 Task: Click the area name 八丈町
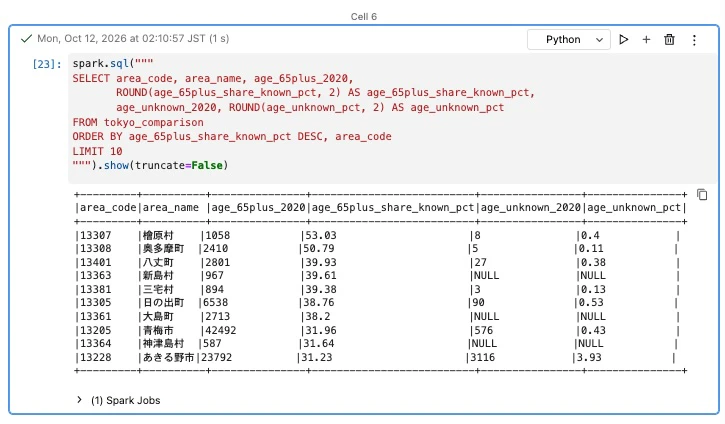[x=158, y=262]
